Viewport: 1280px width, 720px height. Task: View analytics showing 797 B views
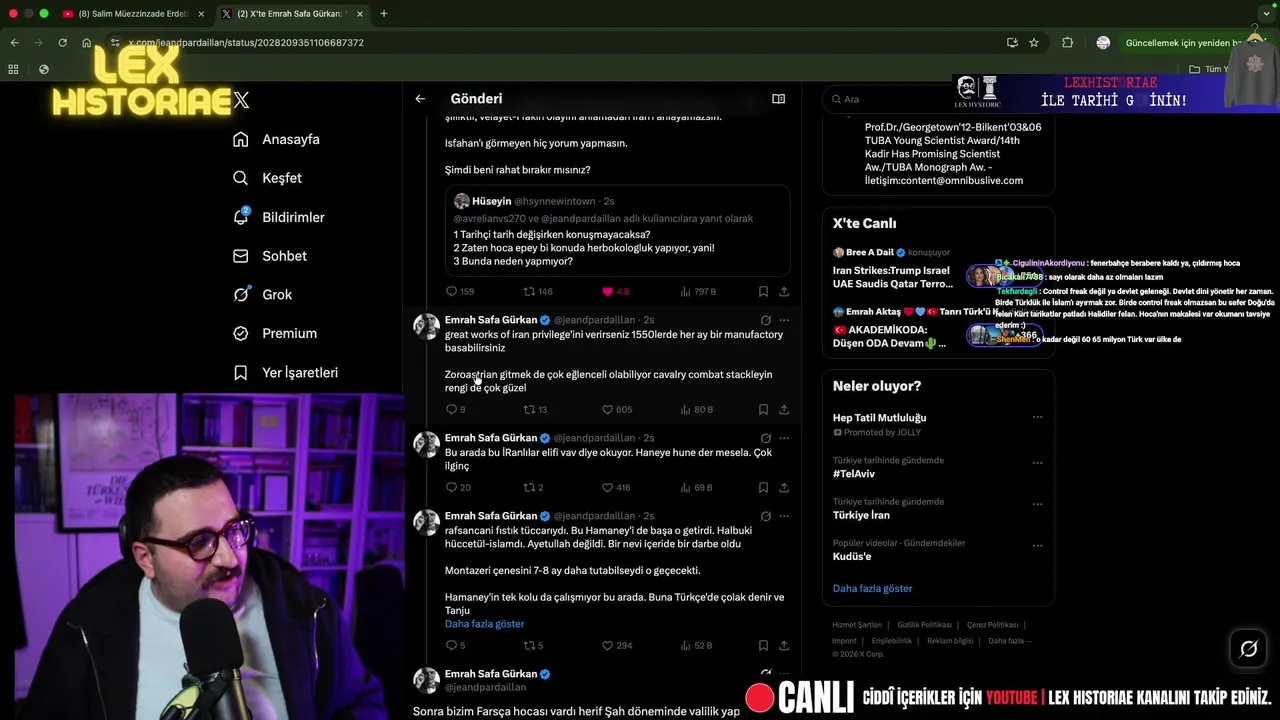point(698,291)
